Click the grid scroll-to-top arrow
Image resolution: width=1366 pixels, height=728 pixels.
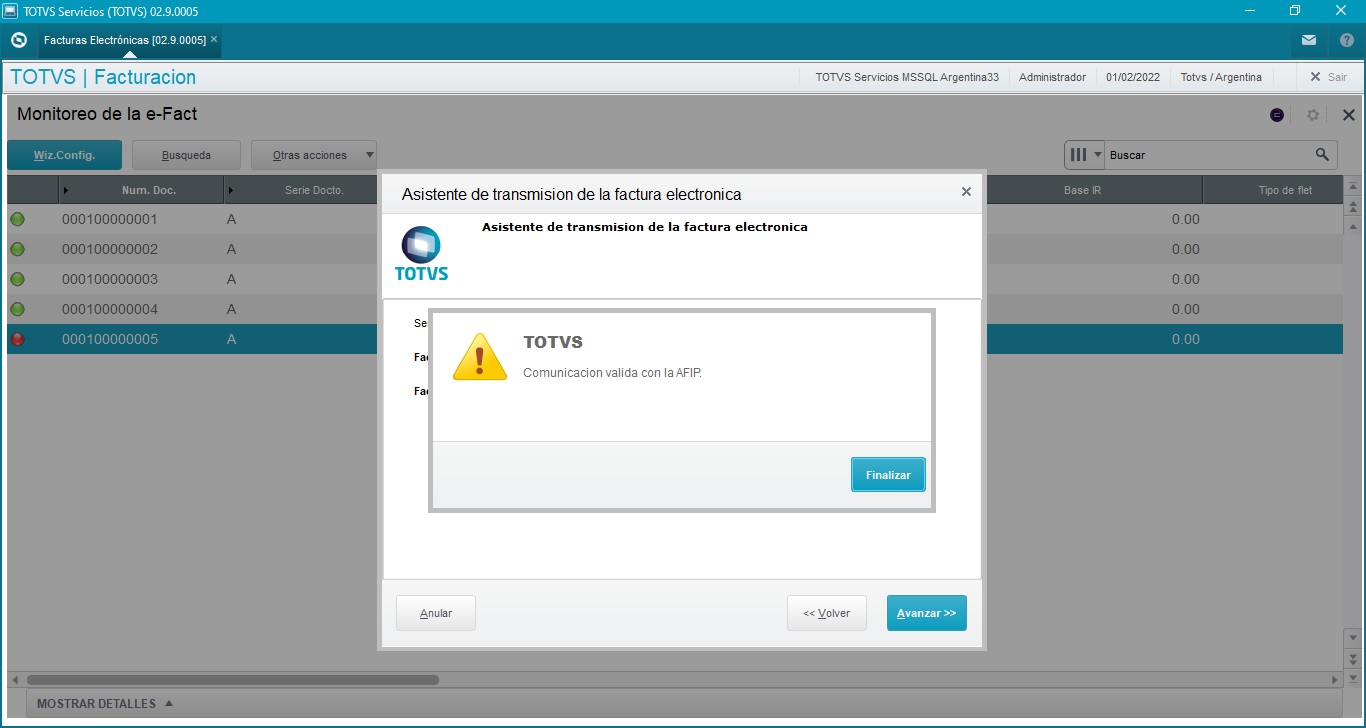click(x=1354, y=188)
